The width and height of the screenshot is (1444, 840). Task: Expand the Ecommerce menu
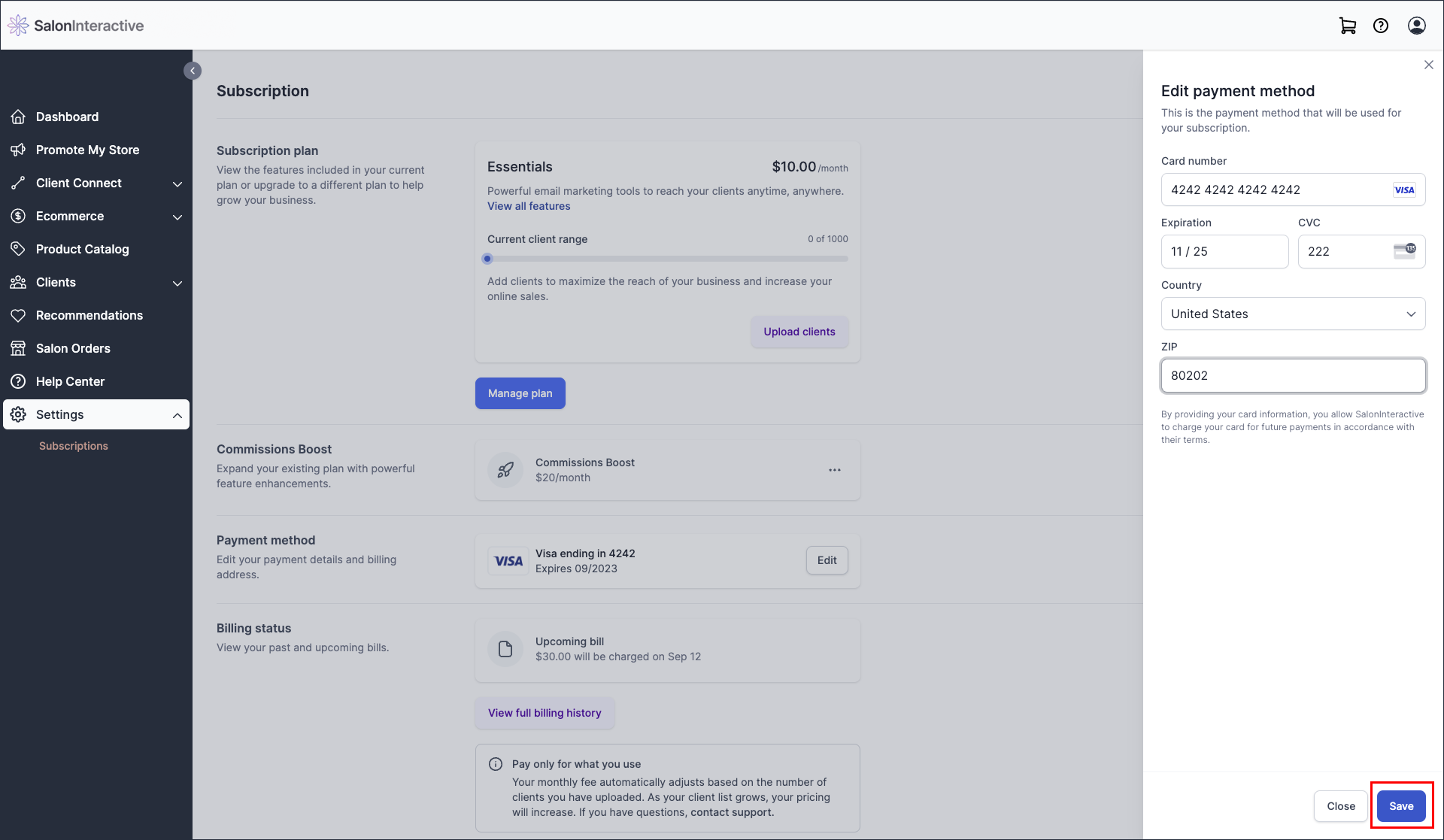click(x=96, y=216)
